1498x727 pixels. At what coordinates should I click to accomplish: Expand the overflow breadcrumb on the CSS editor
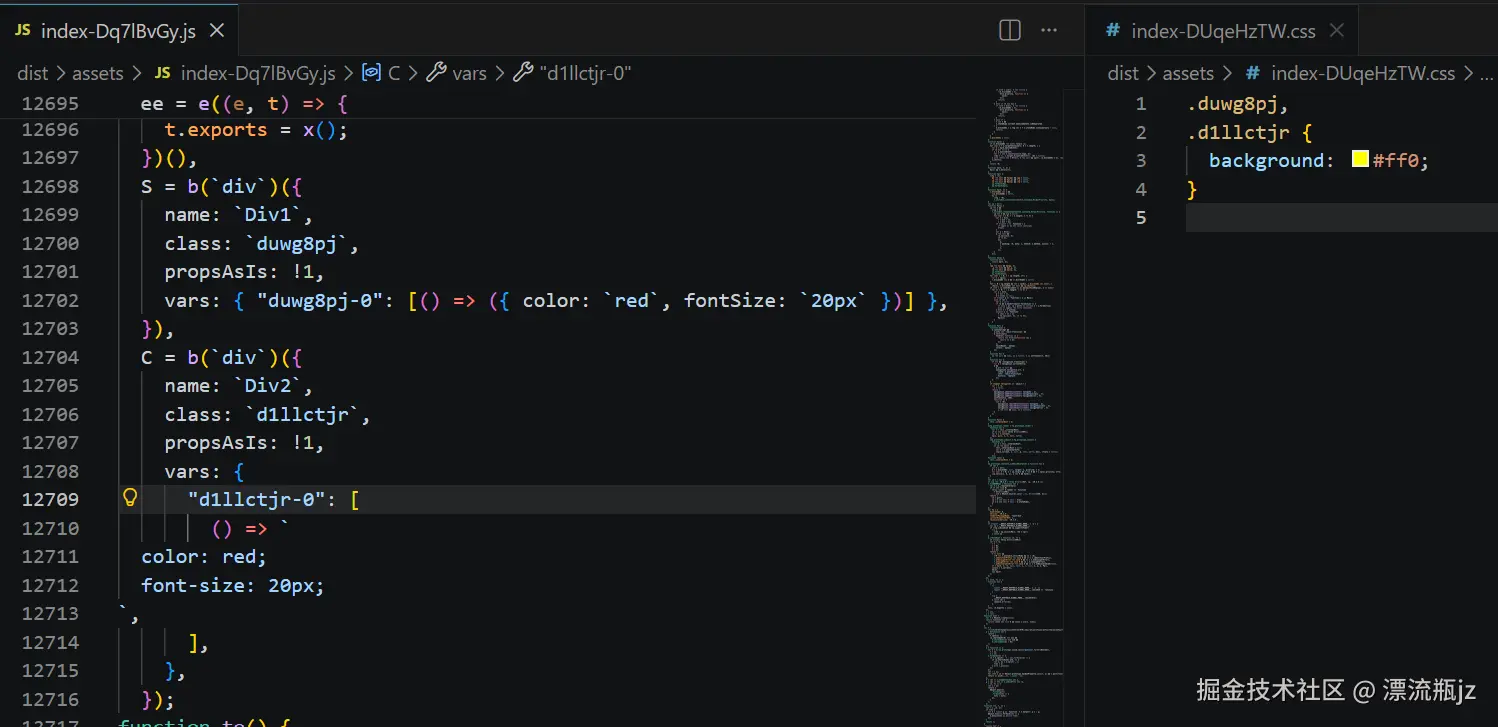tap(1489, 73)
